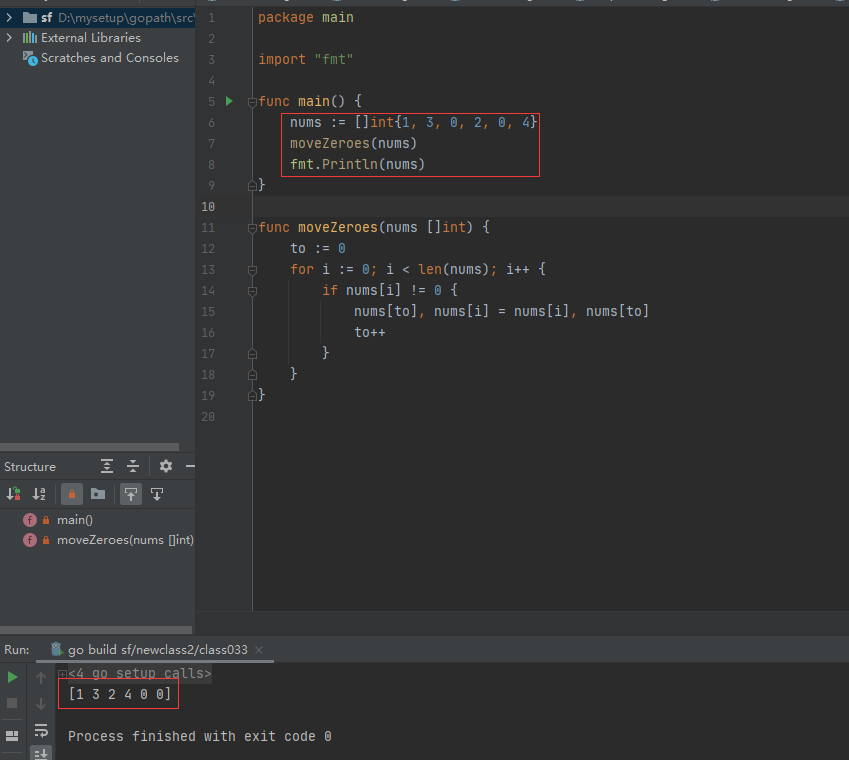Collapse closing brace marker line 19
The height and width of the screenshot is (760, 849).
pyautogui.click(x=252, y=396)
